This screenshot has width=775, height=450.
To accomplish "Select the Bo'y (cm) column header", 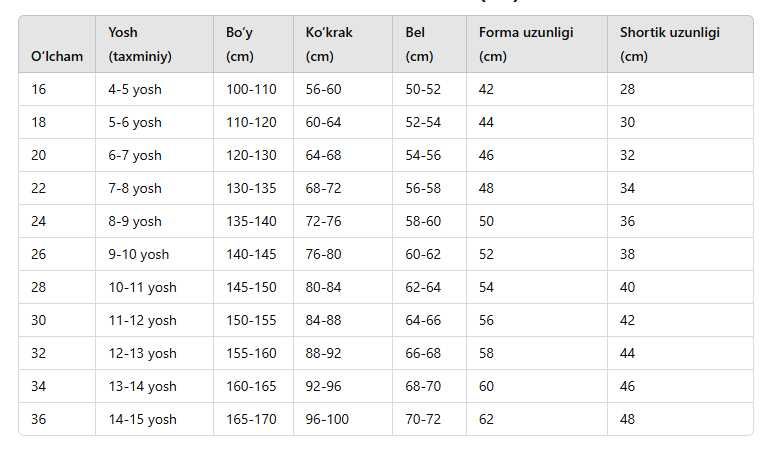I will pos(240,44).
